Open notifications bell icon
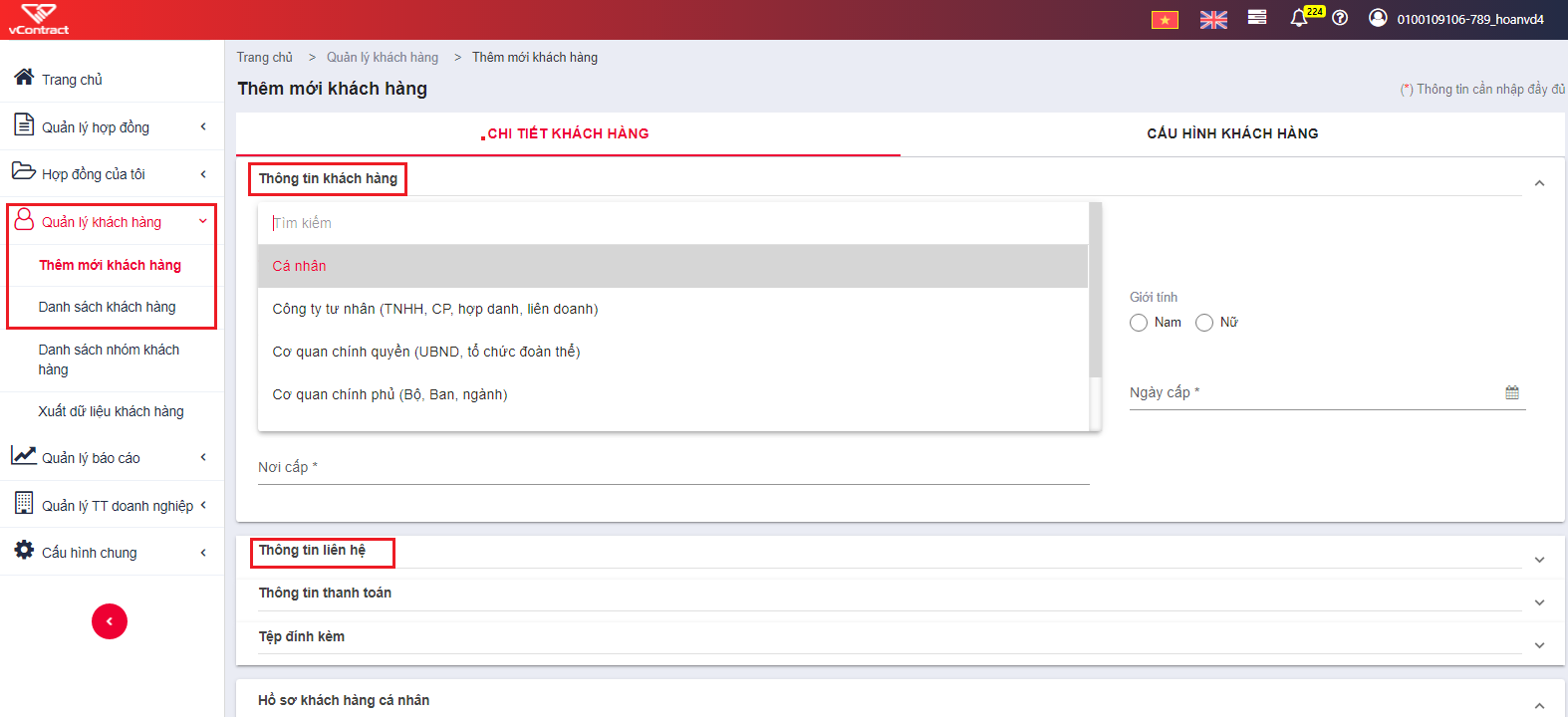 click(x=1298, y=18)
